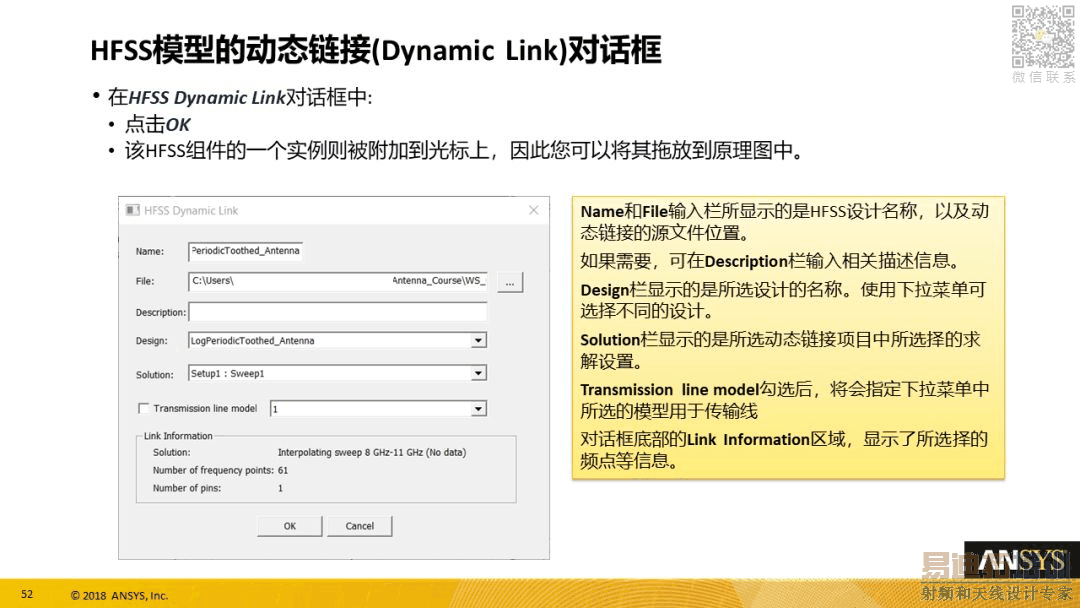Open file browse button with ellipsis
Screen dimensions: 1080x608
coord(510,282)
